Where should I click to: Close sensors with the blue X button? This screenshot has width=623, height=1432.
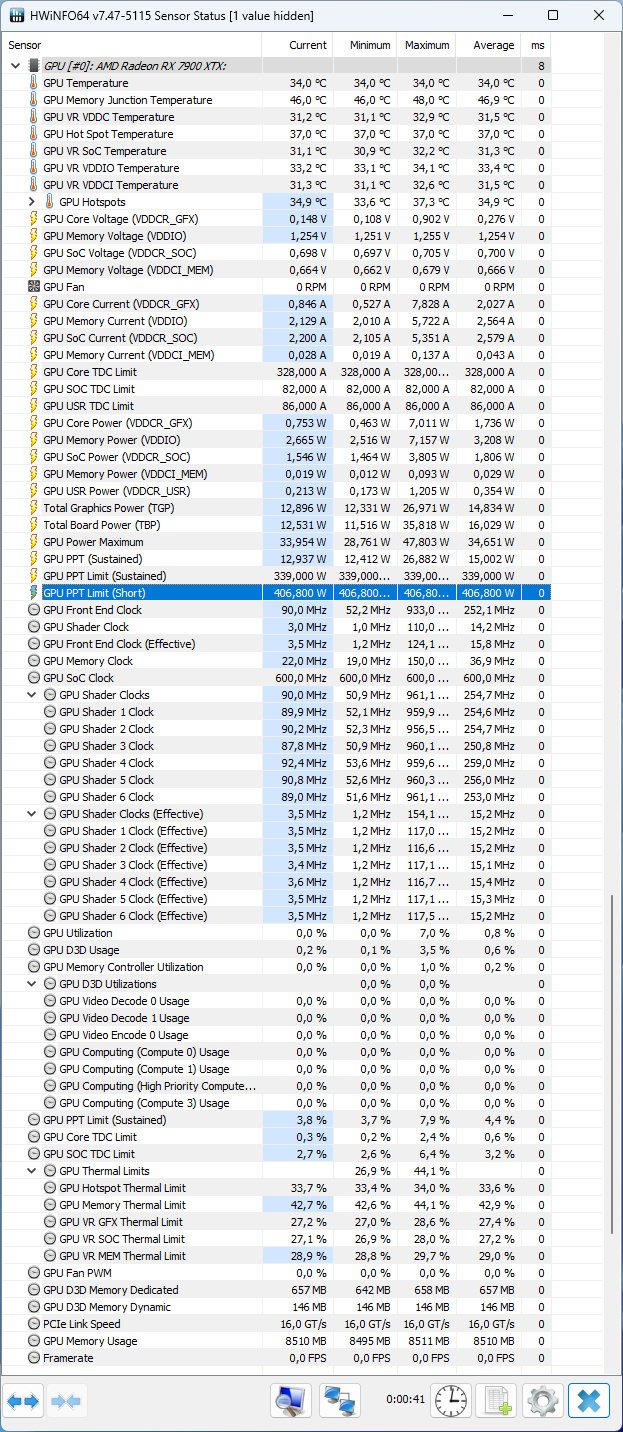click(589, 1400)
